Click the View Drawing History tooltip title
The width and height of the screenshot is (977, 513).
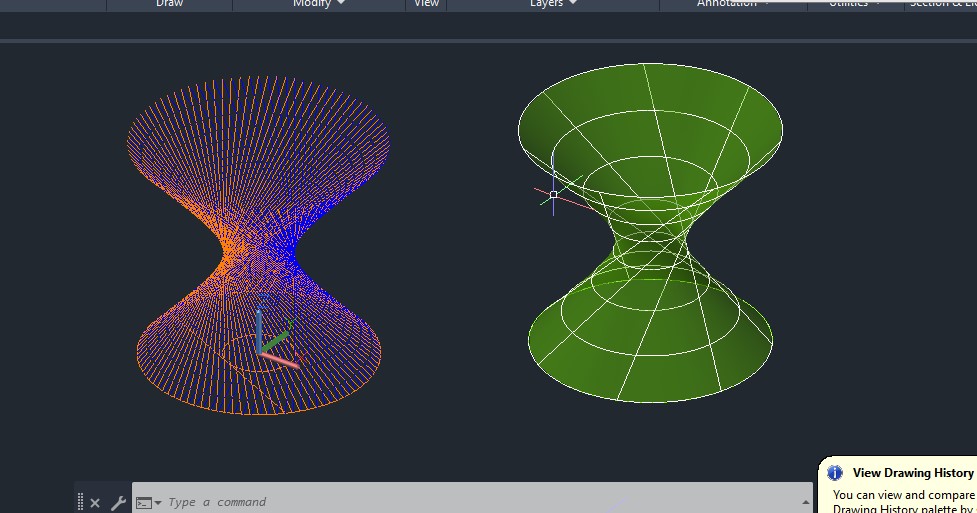click(x=912, y=473)
